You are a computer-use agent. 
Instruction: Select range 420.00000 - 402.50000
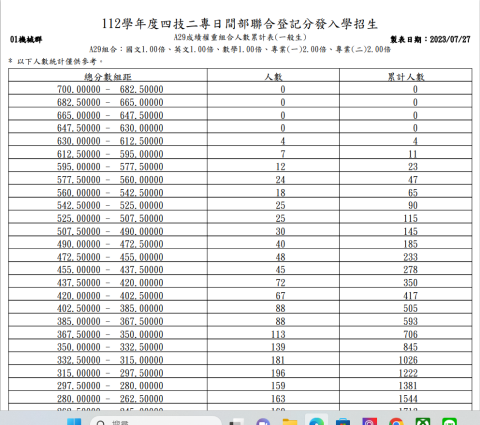pos(110,296)
